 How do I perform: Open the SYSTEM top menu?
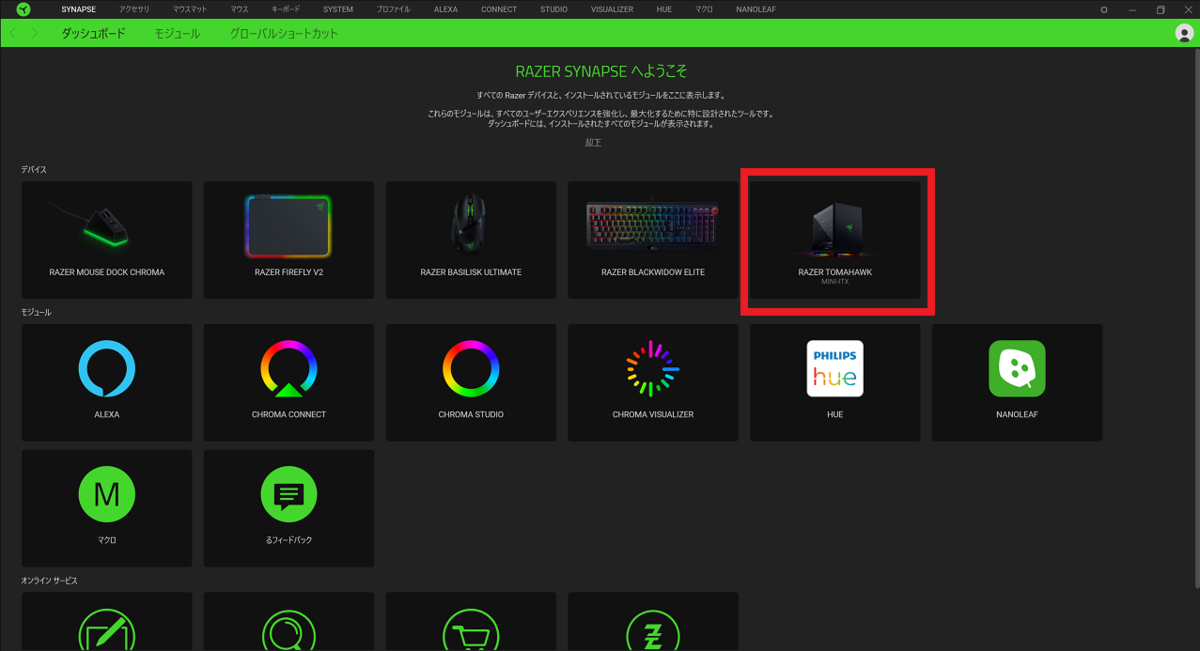(x=338, y=9)
